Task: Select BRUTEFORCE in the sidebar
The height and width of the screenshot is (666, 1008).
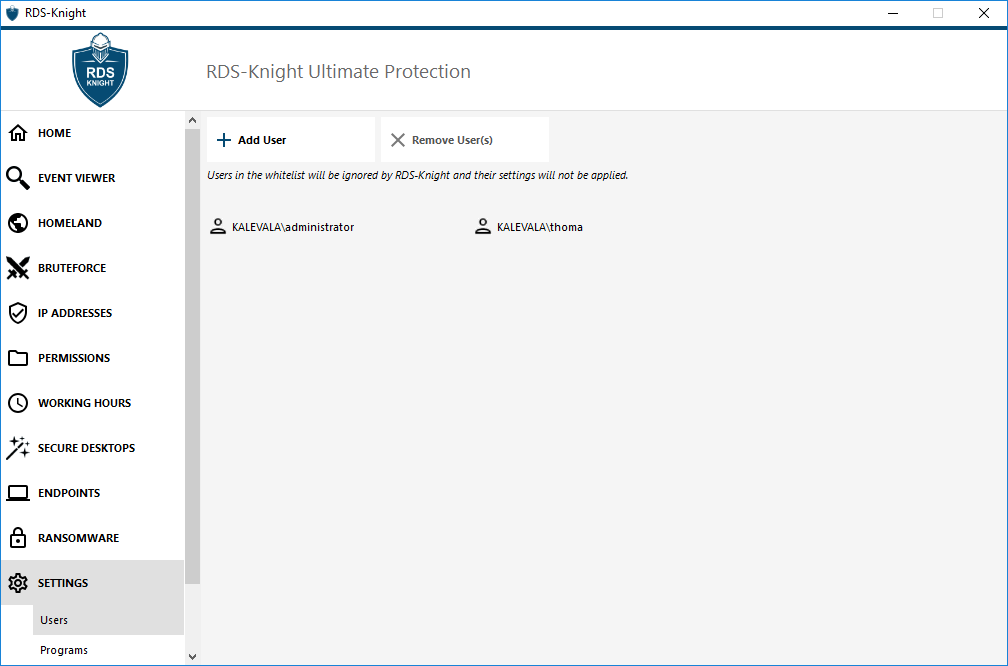Action: click(x=93, y=268)
